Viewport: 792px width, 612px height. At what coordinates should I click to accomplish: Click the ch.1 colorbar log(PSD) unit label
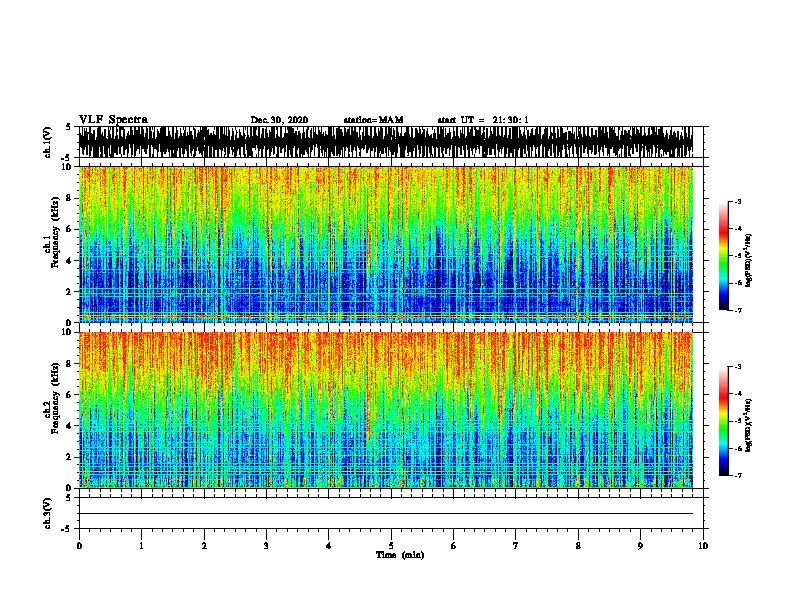(749, 260)
